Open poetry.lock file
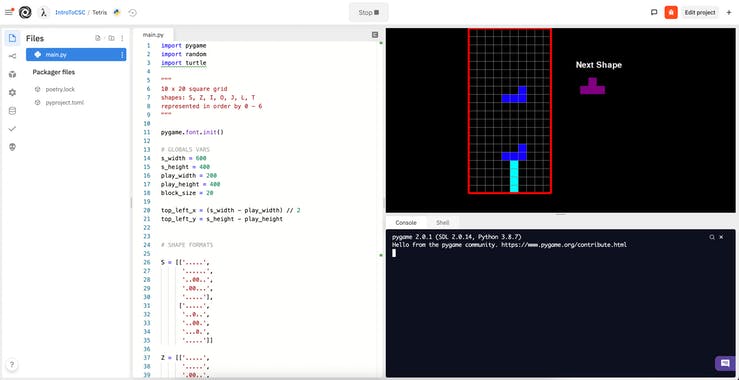Image resolution: width=739 pixels, height=380 pixels. coord(60,89)
